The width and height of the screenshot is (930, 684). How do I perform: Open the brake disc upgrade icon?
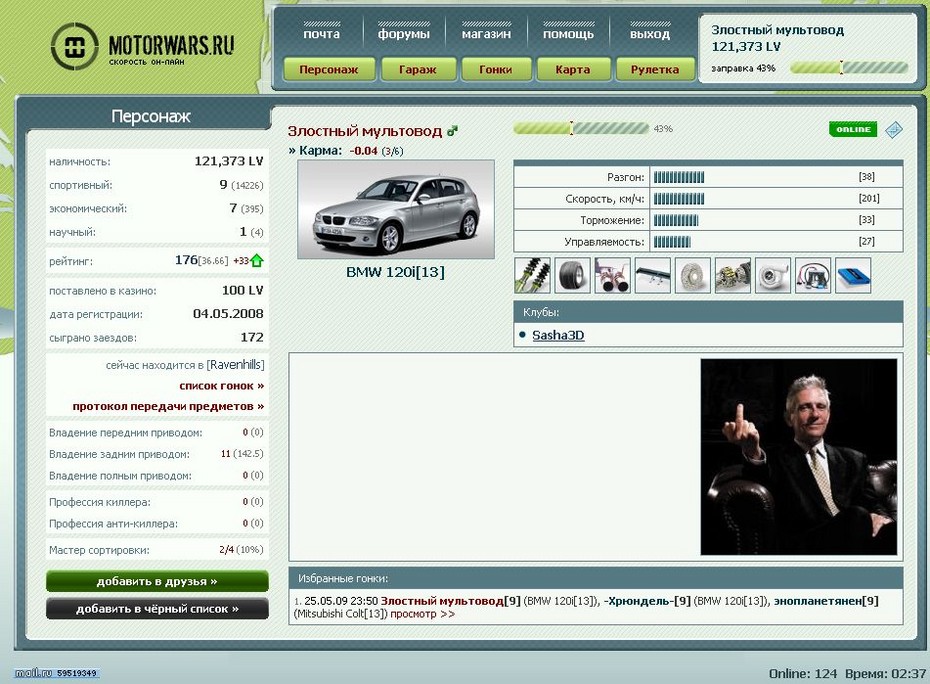692,275
